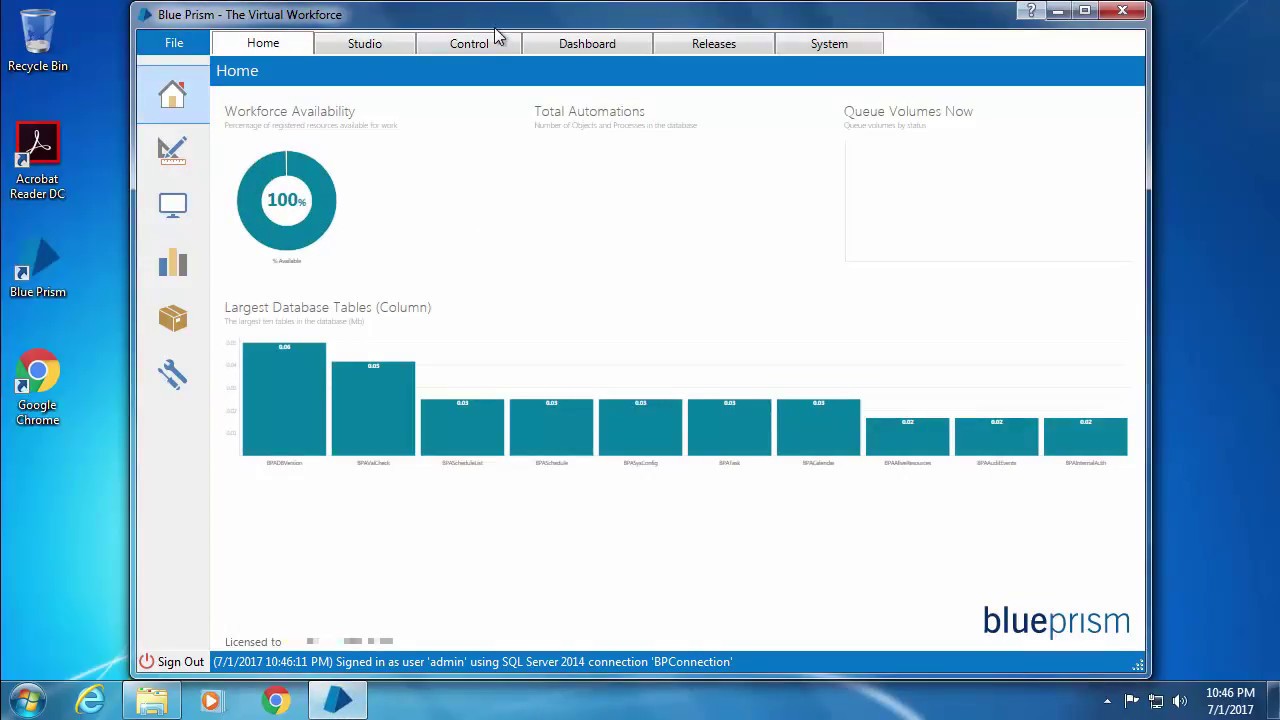Image resolution: width=1280 pixels, height=720 pixels.
Task: Launch Internet Explorer from the taskbar
Action: tap(90, 700)
